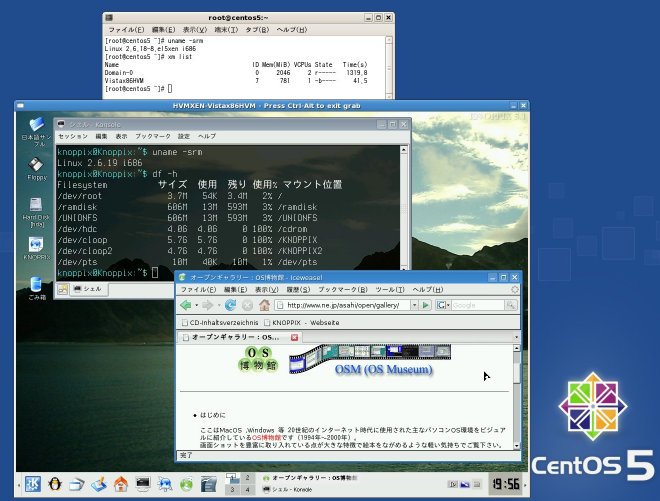Open the search engine selector dropdown
This screenshot has width=660, height=501.
tap(443, 305)
